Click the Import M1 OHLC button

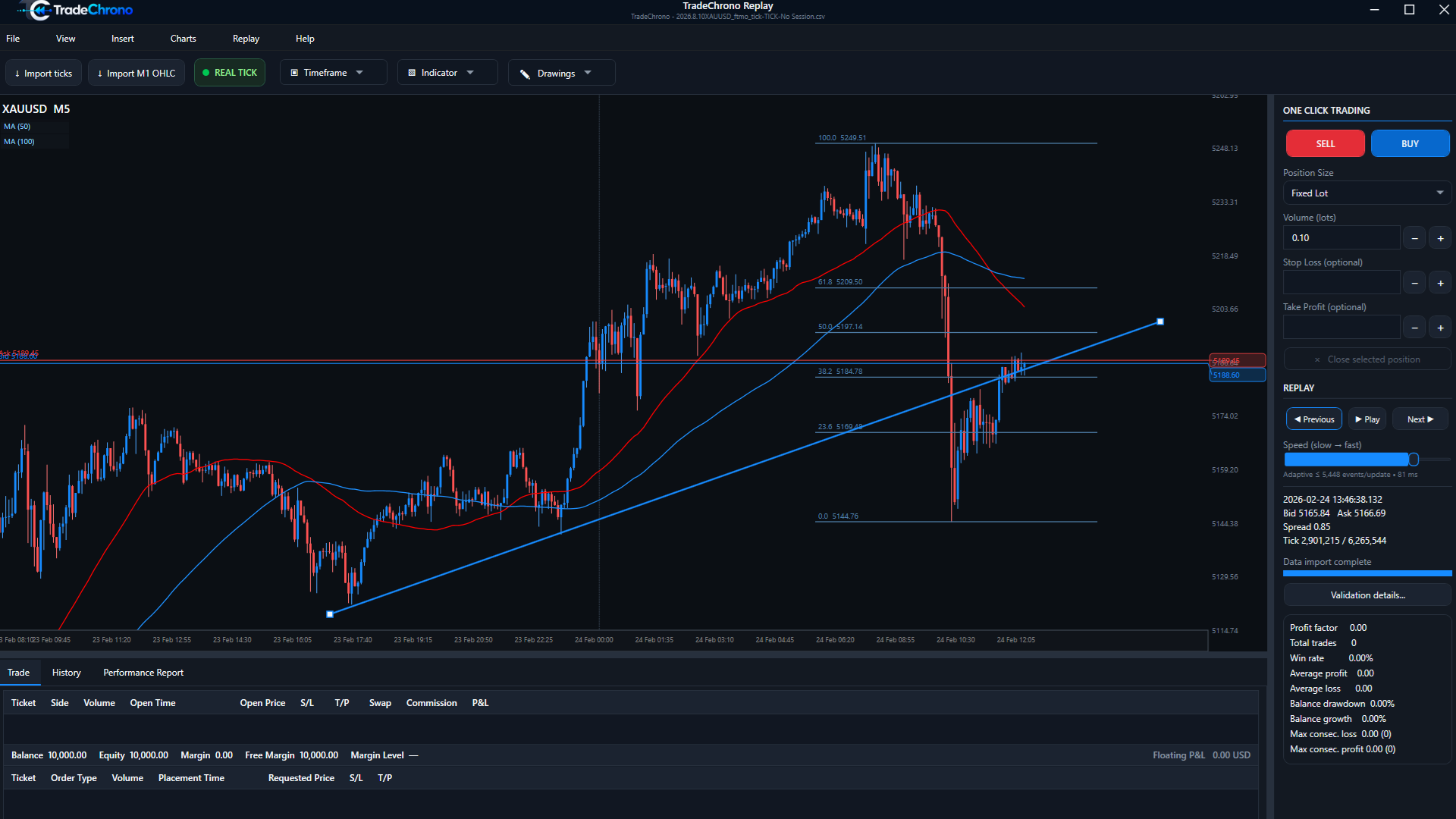[136, 73]
